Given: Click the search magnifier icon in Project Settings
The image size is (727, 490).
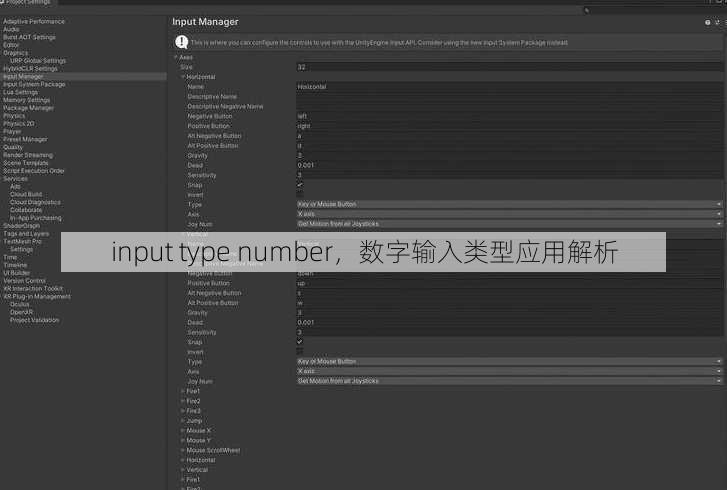Looking at the screenshot, I should point(587,10).
